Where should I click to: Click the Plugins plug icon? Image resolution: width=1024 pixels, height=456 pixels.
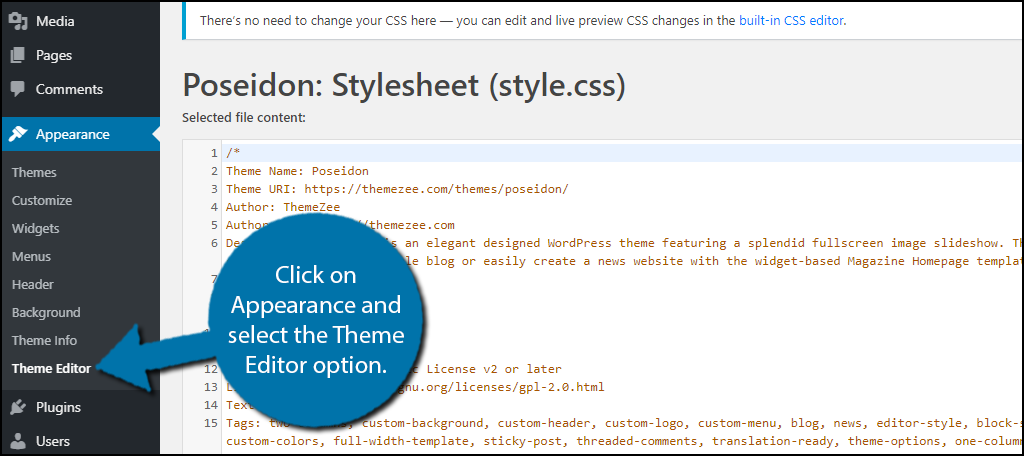pyautogui.click(x=19, y=407)
